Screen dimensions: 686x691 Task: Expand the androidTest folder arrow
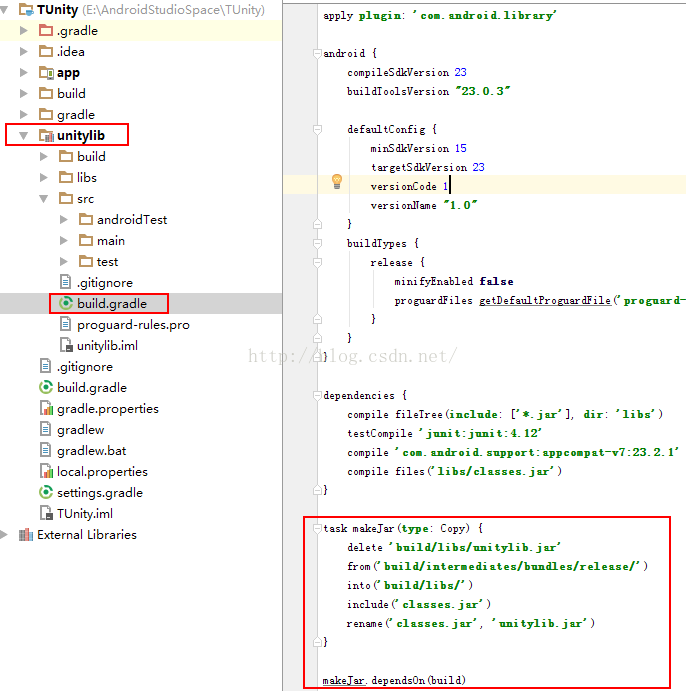64,219
